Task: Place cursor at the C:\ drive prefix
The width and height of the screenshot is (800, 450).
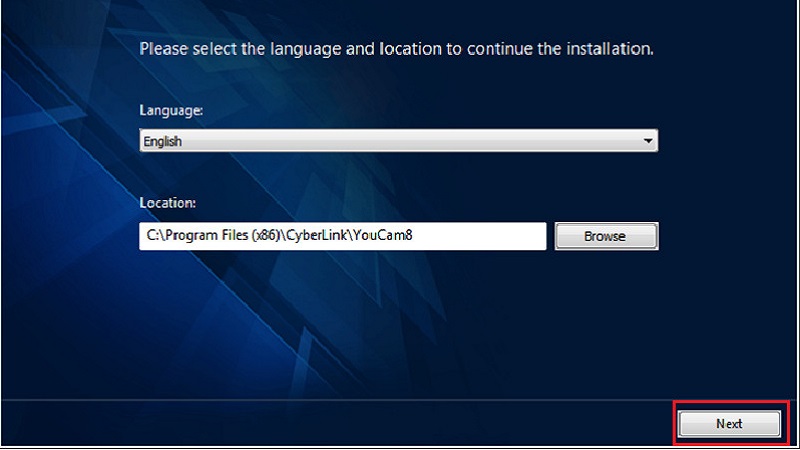Action: 148,236
